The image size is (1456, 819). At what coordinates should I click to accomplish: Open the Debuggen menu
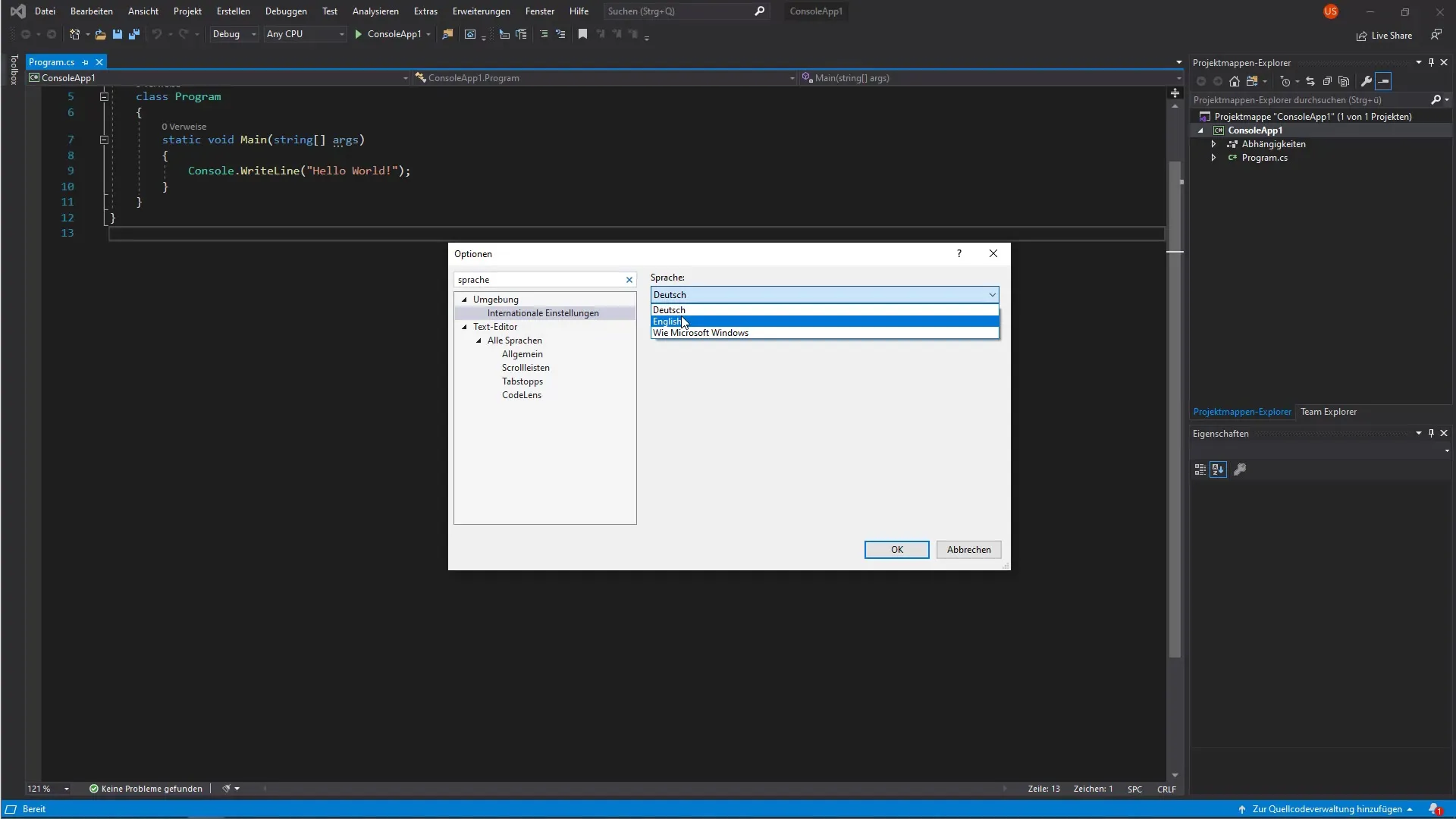286,11
